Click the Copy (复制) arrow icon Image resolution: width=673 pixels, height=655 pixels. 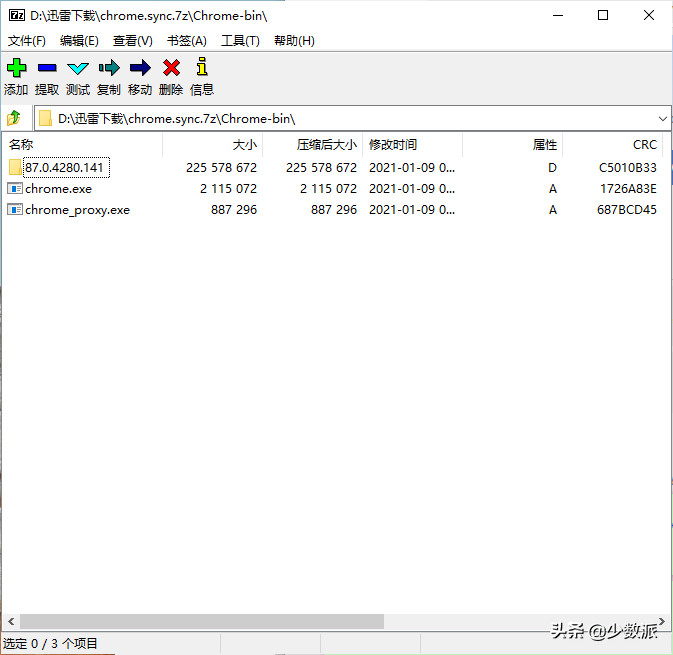pos(109,68)
